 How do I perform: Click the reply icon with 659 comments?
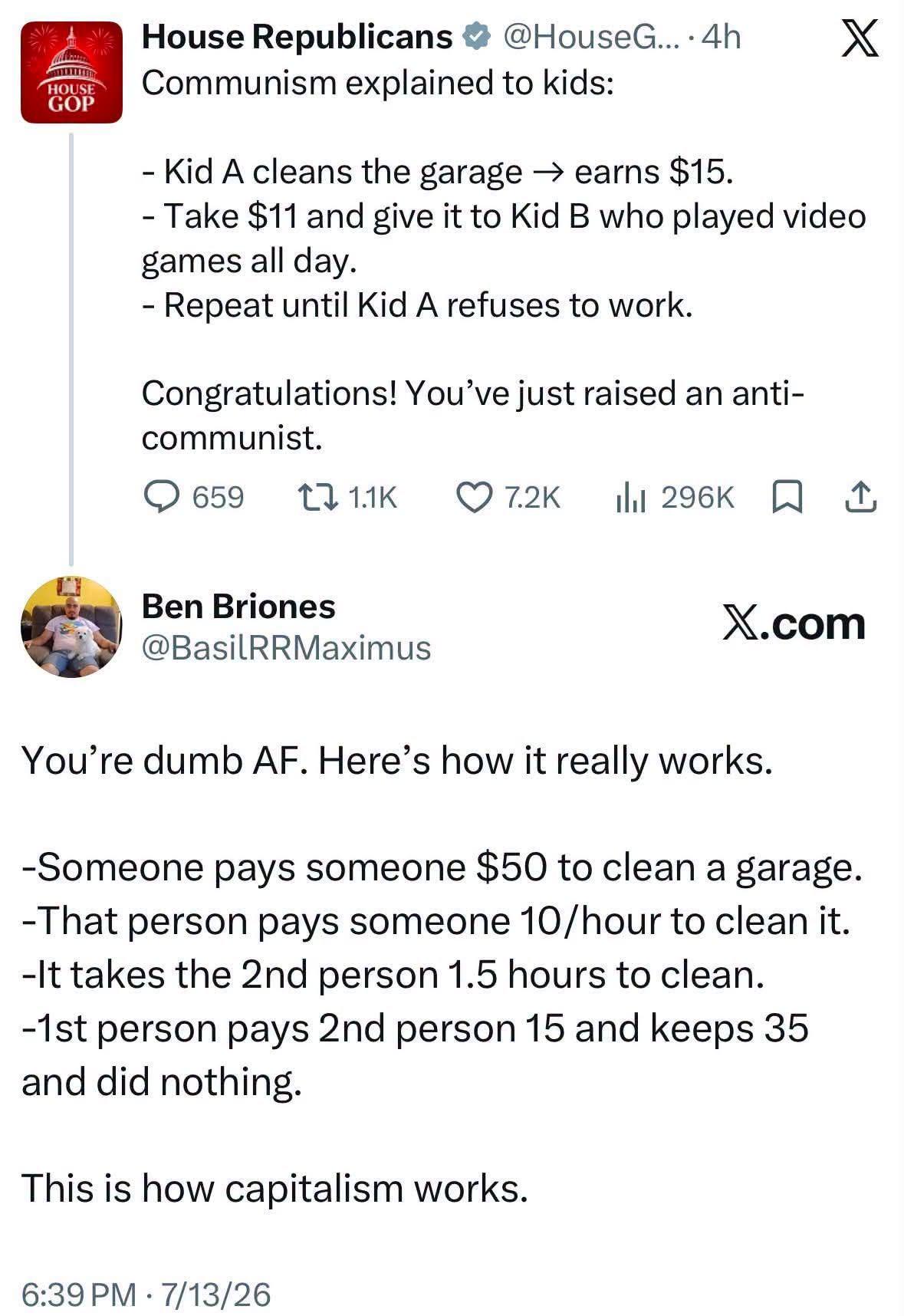click(161, 496)
